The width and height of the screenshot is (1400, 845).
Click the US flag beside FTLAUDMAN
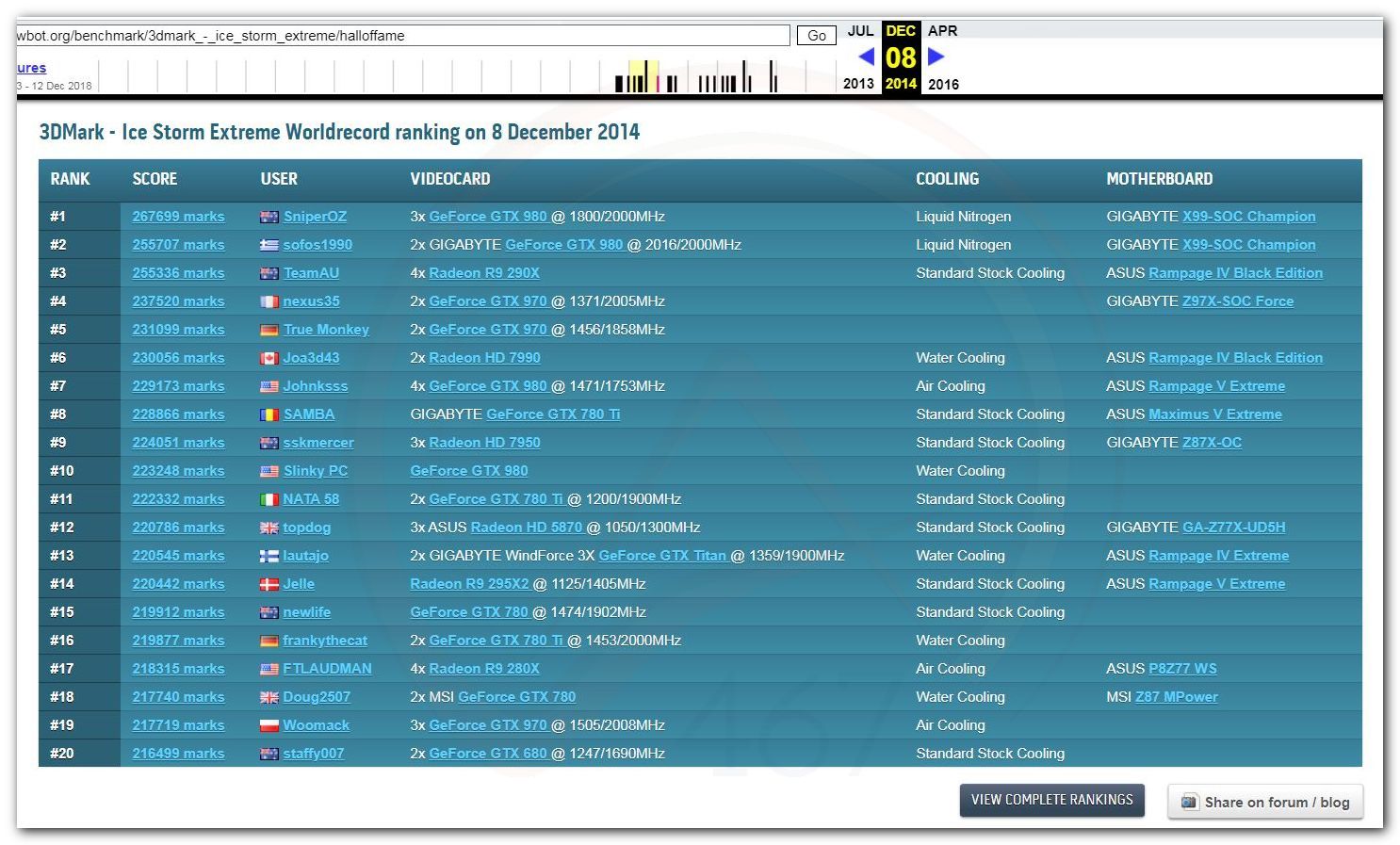pos(269,669)
